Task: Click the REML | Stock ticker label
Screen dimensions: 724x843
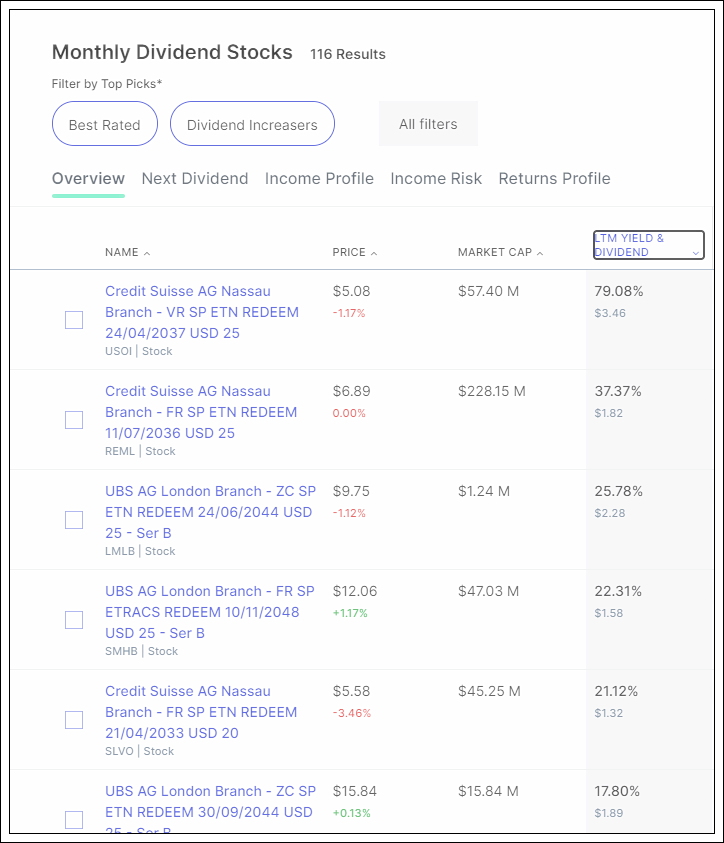Action: (x=140, y=451)
